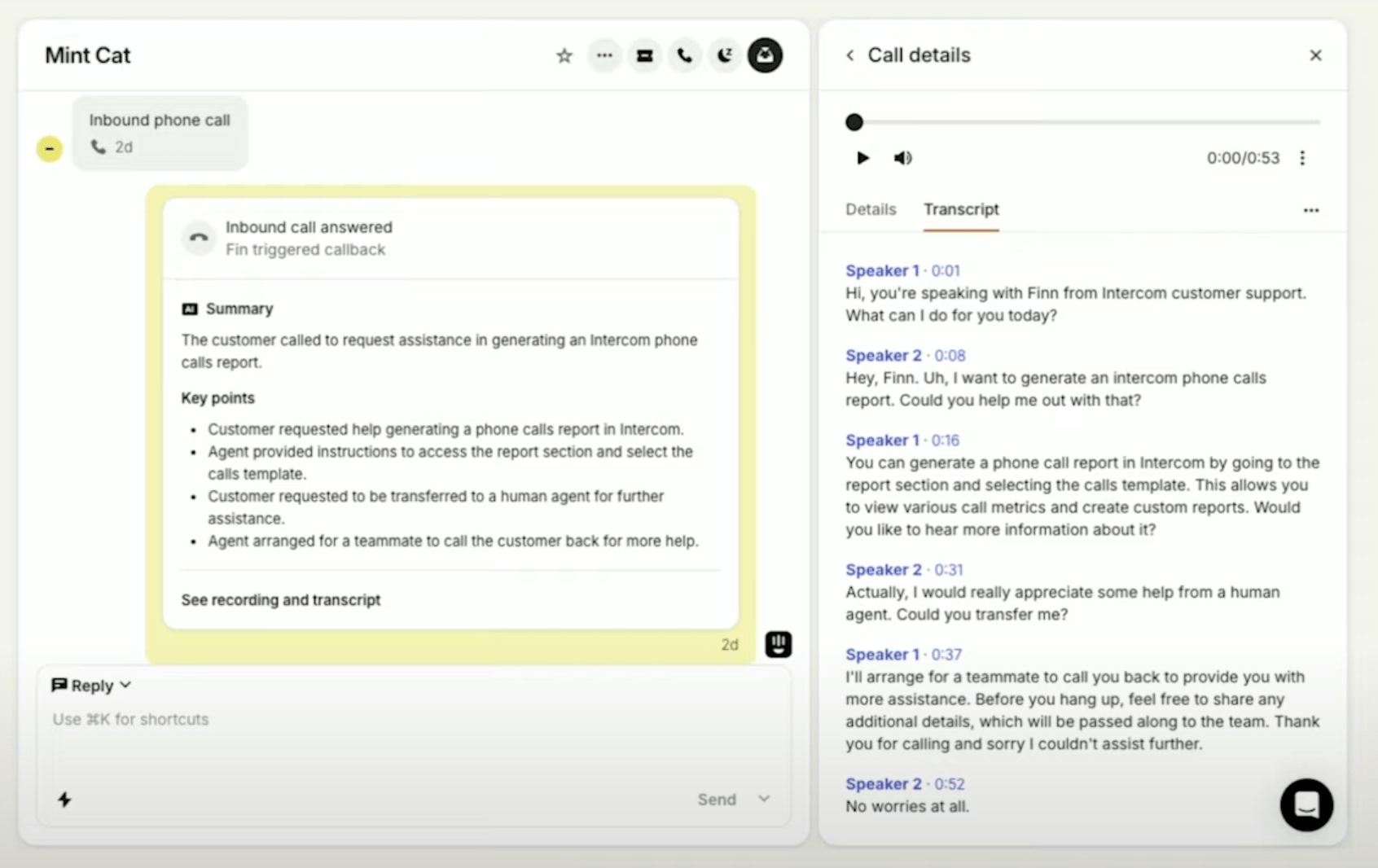Image resolution: width=1378 pixels, height=868 pixels.
Task: Open the Intercom messenger launcher bubble
Action: (x=1306, y=805)
